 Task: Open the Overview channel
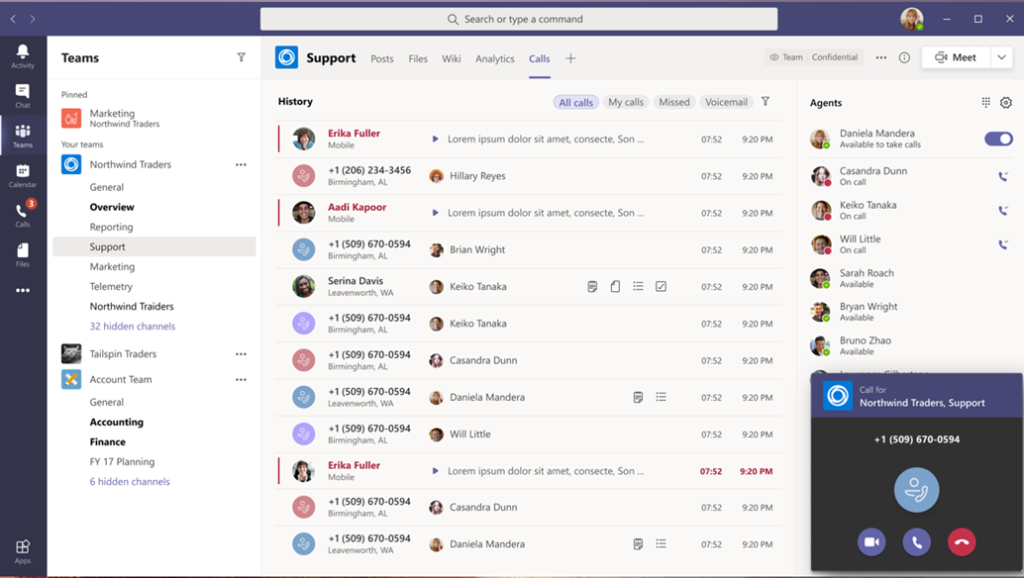point(112,207)
